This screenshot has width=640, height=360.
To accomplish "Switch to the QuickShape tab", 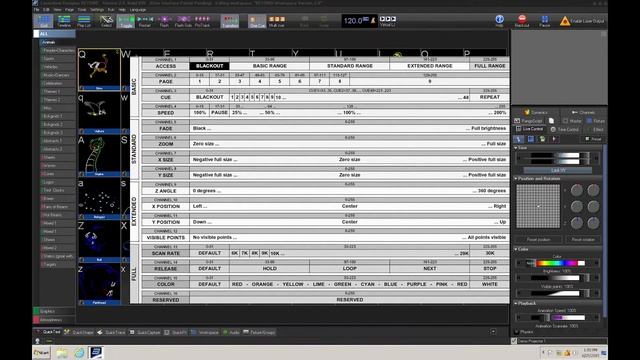I will pos(79,332).
